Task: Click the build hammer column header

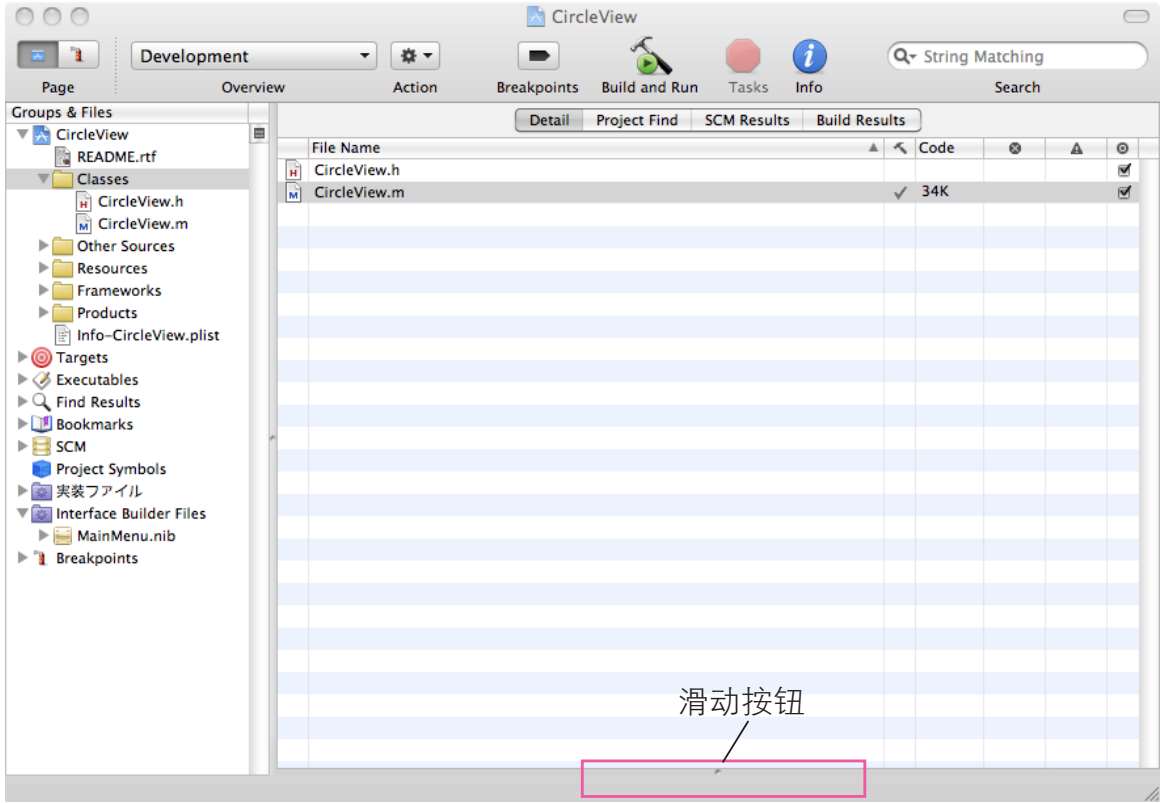Action: coord(900,148)
